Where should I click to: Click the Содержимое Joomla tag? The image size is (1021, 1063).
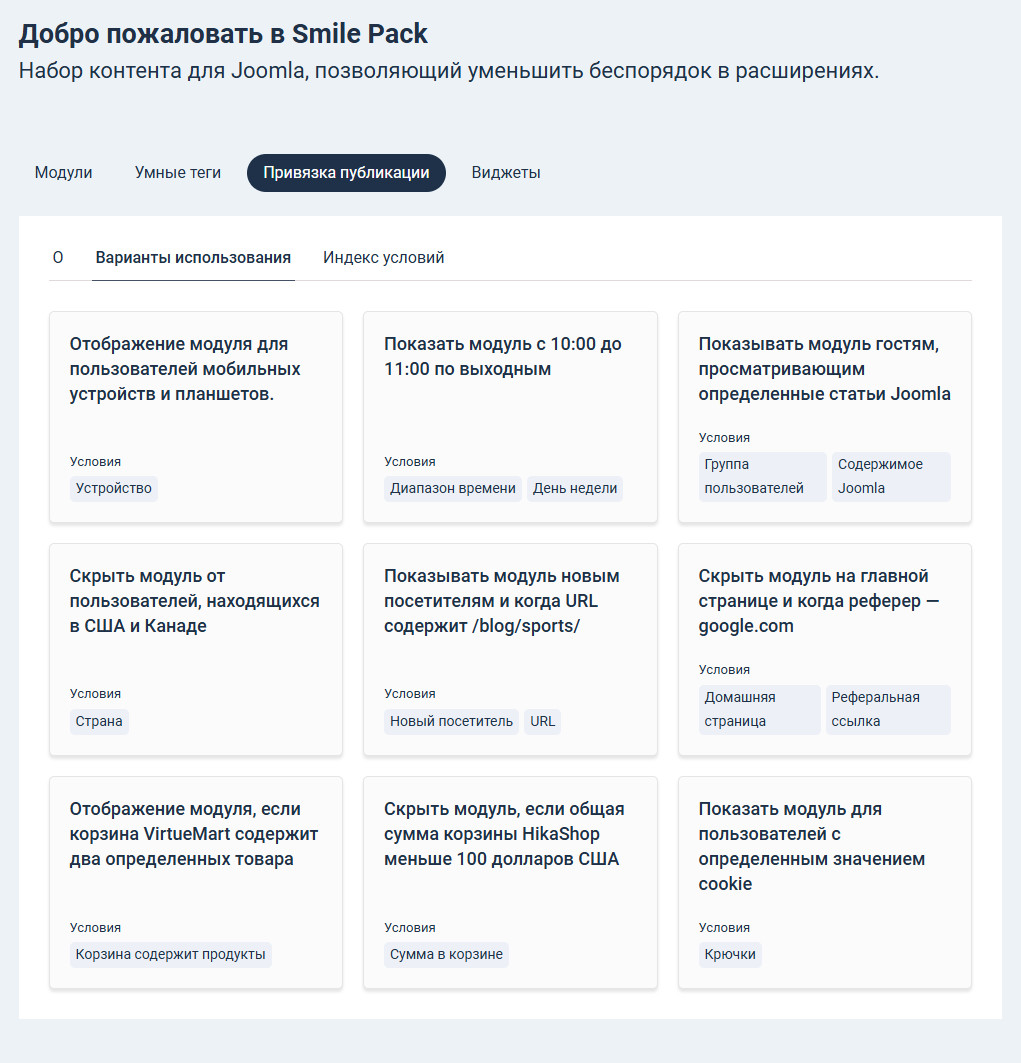pyautogui.click(x=890, y=476)
